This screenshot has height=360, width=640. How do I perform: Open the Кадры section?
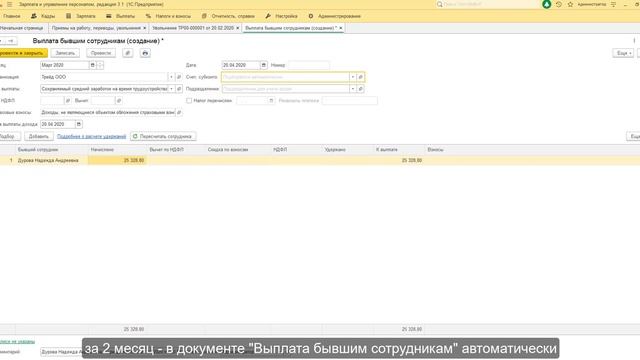[x=43, y=16]
